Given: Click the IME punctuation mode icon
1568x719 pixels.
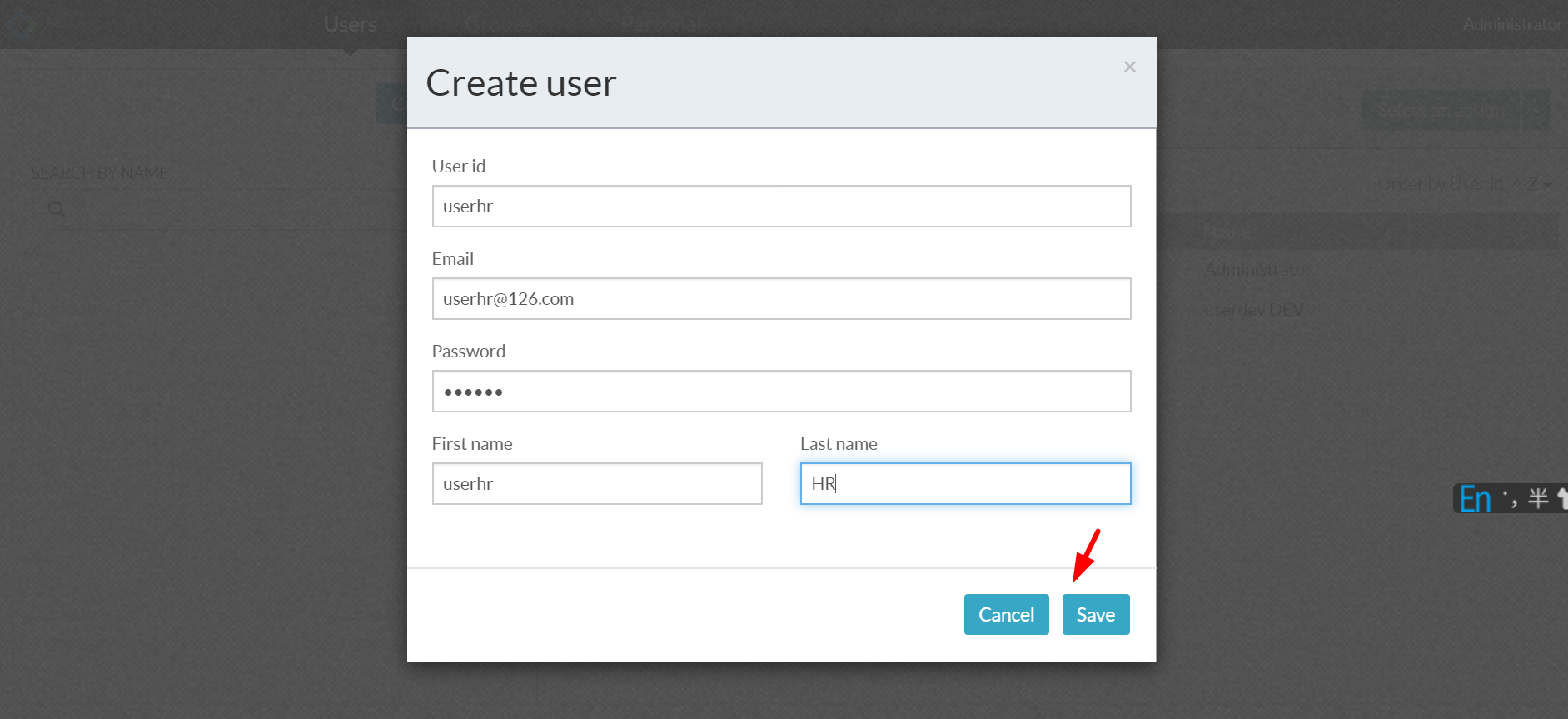Looking at the screenshot, I should (1510, 499).
